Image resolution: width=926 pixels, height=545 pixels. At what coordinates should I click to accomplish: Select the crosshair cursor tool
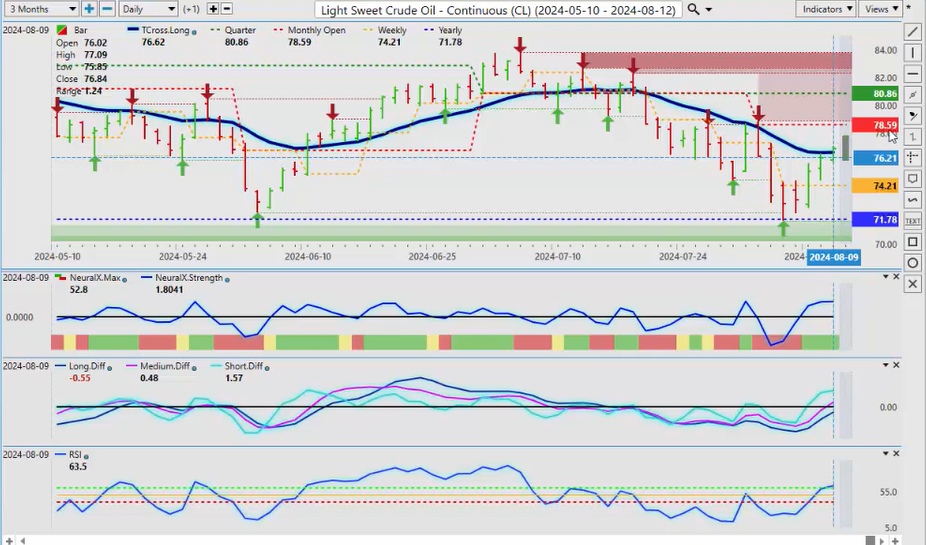click(912, 158)
